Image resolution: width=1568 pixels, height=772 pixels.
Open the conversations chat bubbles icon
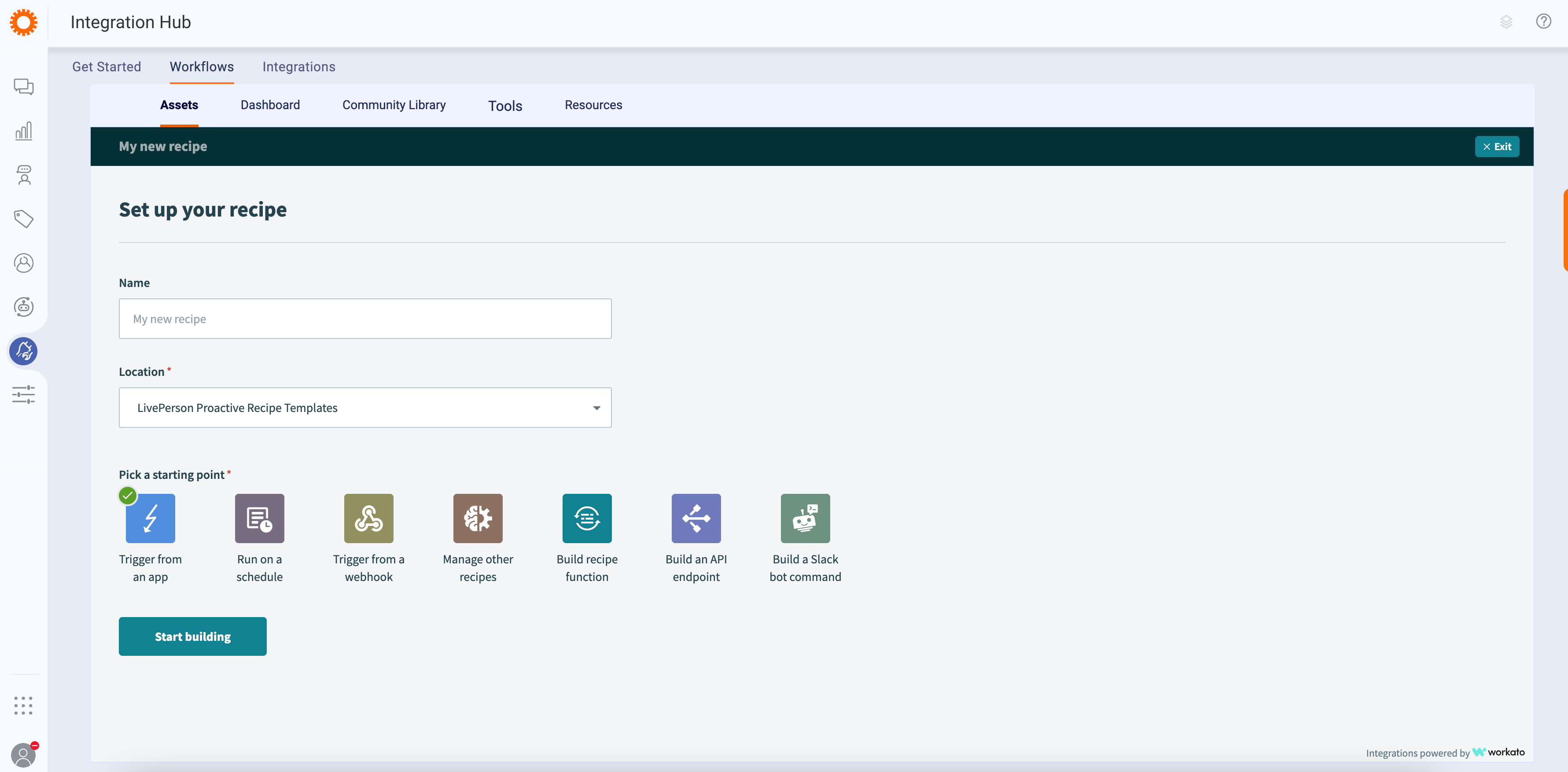[x=24, y=86]
